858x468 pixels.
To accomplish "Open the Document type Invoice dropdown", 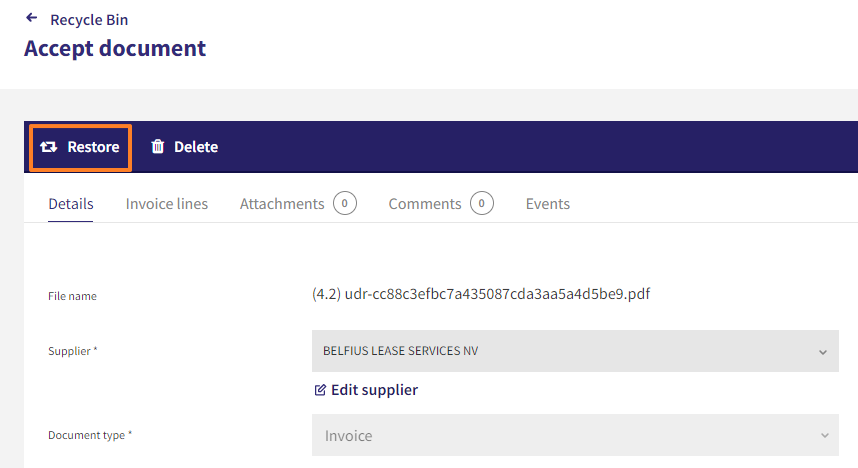I will (575, 435).
